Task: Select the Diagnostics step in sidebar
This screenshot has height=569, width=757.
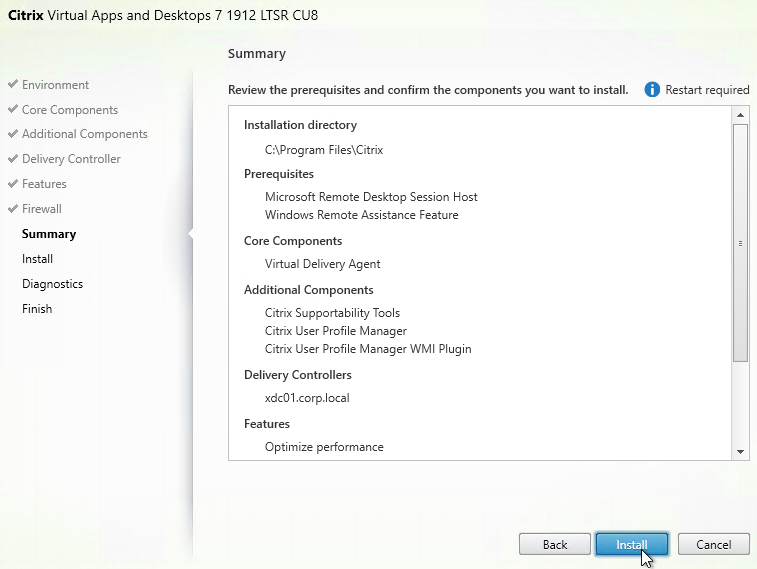Action: tap(52, 284)
